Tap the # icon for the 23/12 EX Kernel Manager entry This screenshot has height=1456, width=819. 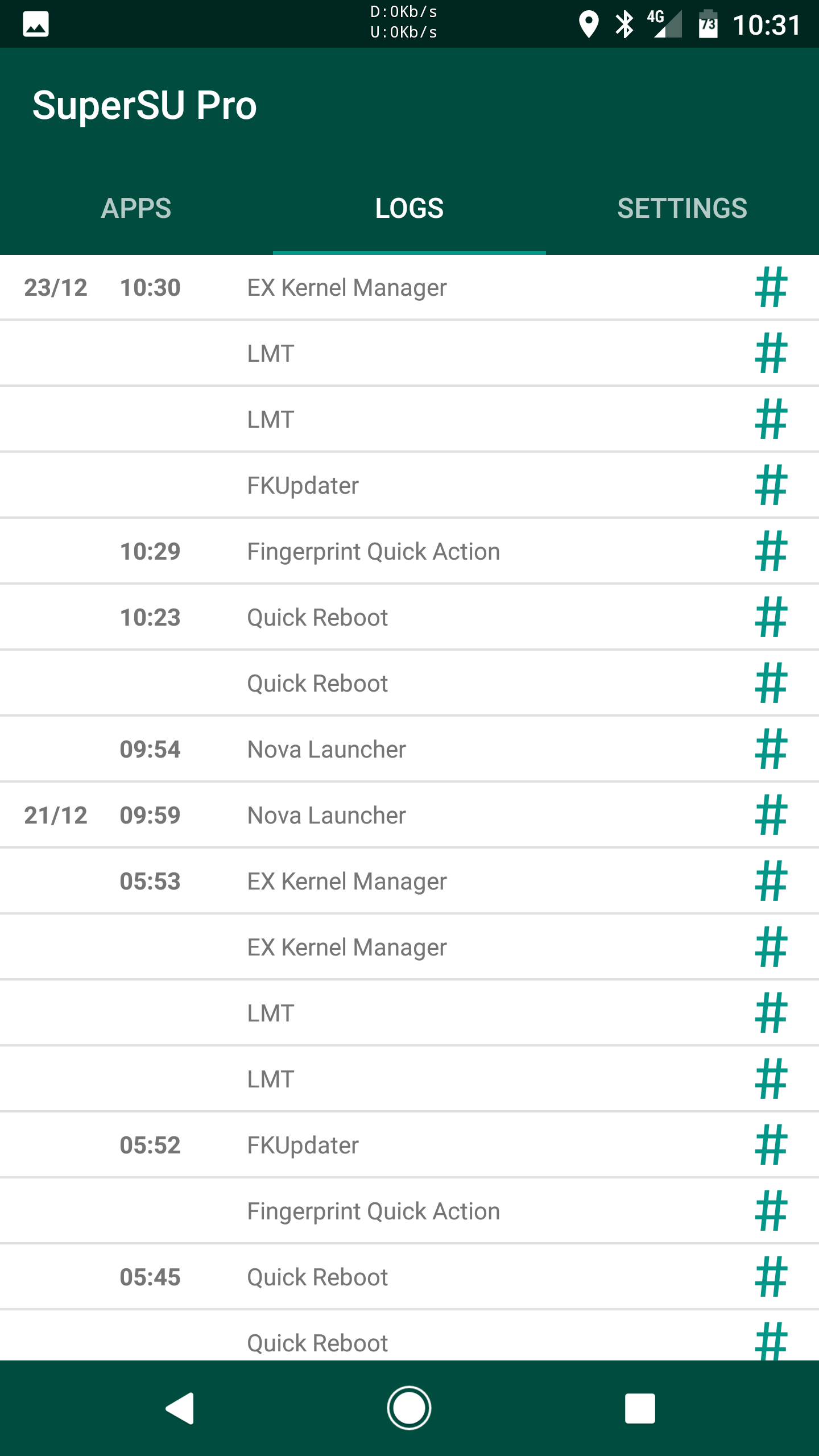point(771,287)
